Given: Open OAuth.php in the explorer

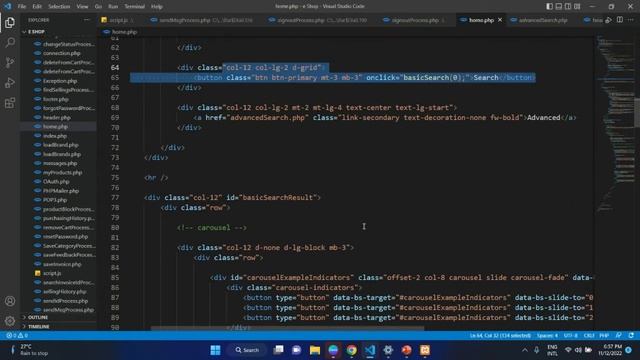Looking at the screenshot, I should (56, 182).
